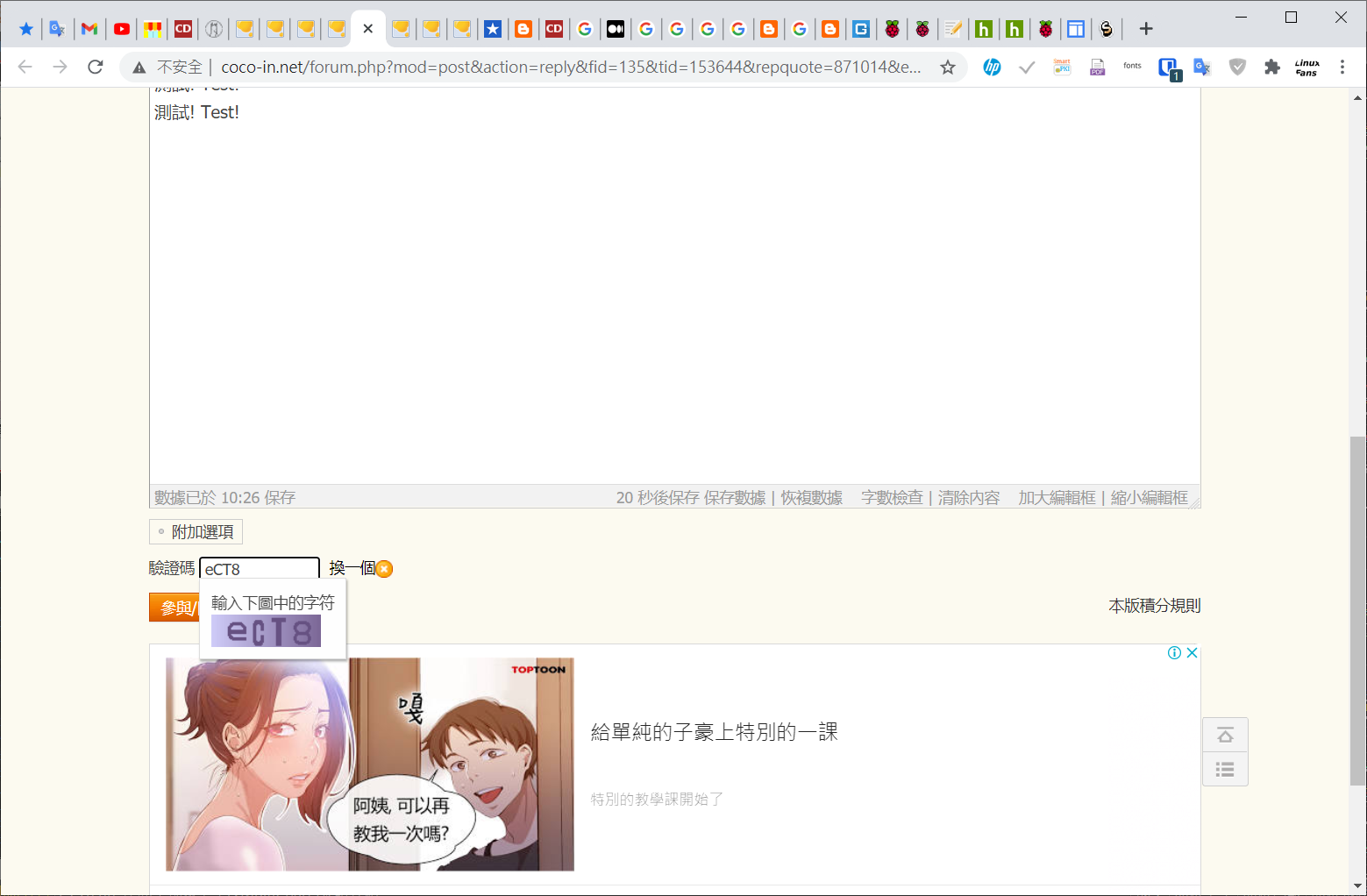Click the vertical page scrollbar thumb
The image size is (1367, 896).
[1358, 610]
